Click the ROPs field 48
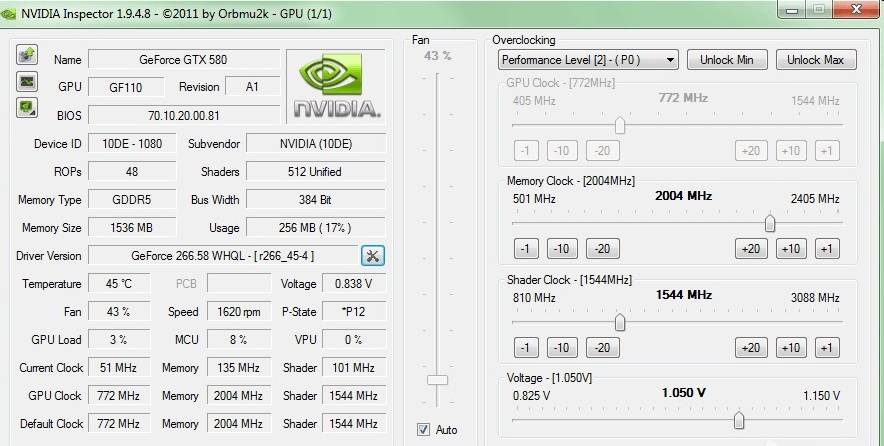The height and width of the screenshot is (446, 884). [x=132, y=171]
